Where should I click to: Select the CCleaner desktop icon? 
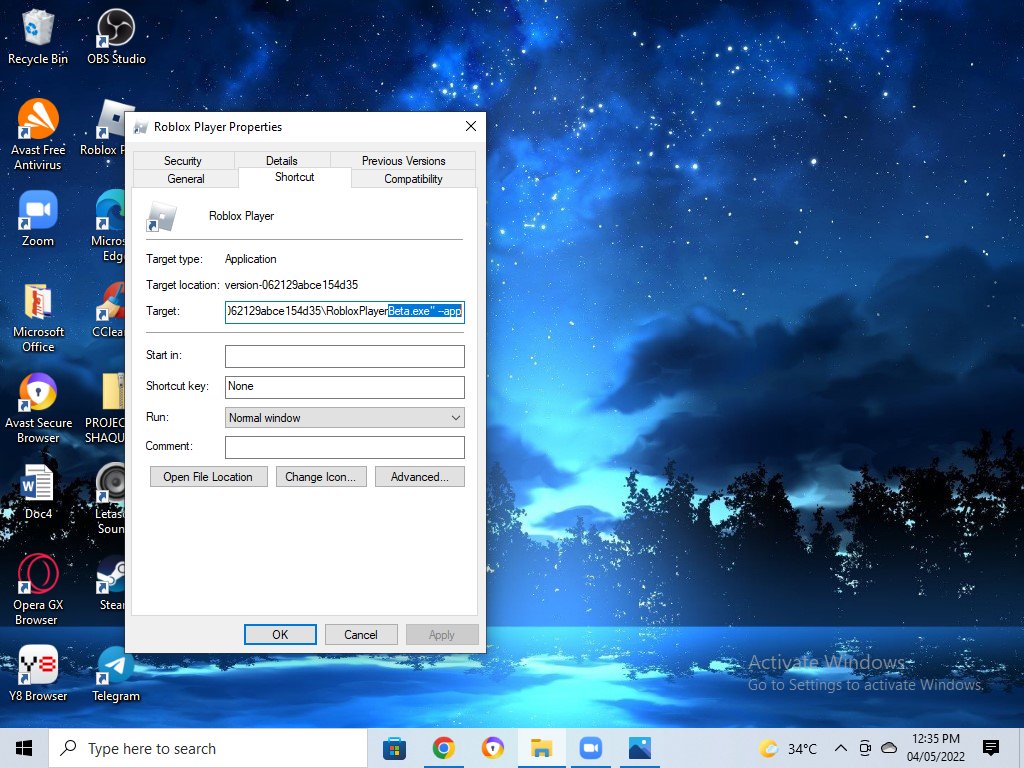pyautogui.click(x=108, y=310)
